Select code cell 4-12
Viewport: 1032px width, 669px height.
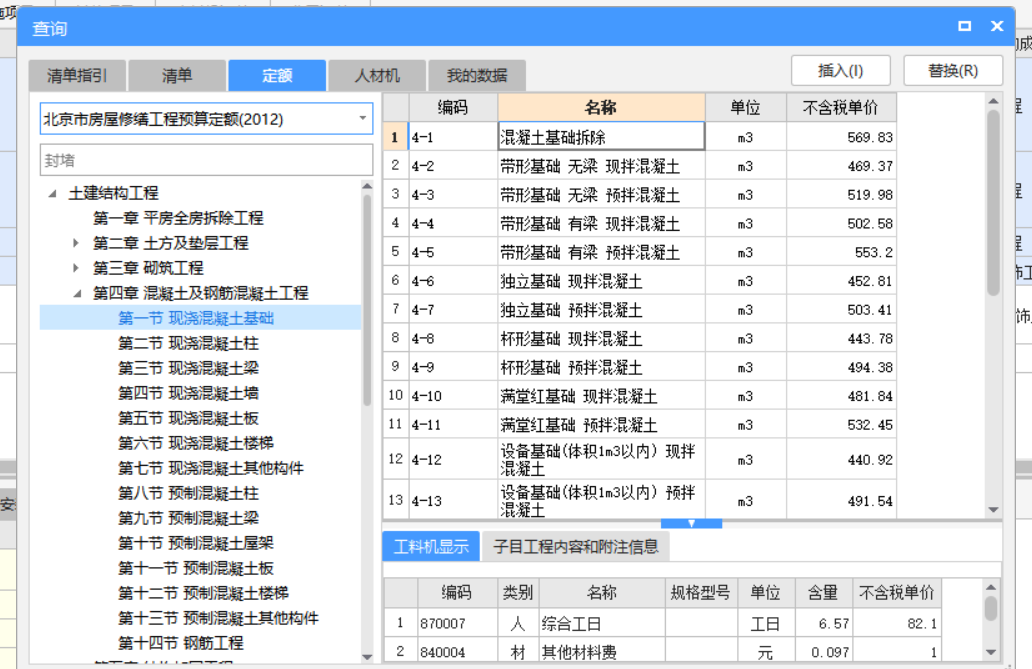(x=453, y=460)
